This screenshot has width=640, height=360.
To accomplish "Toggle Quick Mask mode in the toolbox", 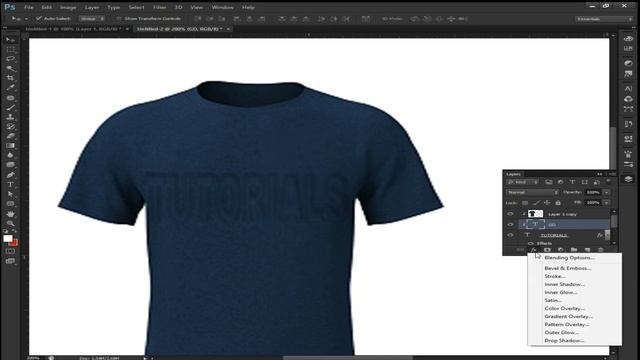I will click(11, 251).
